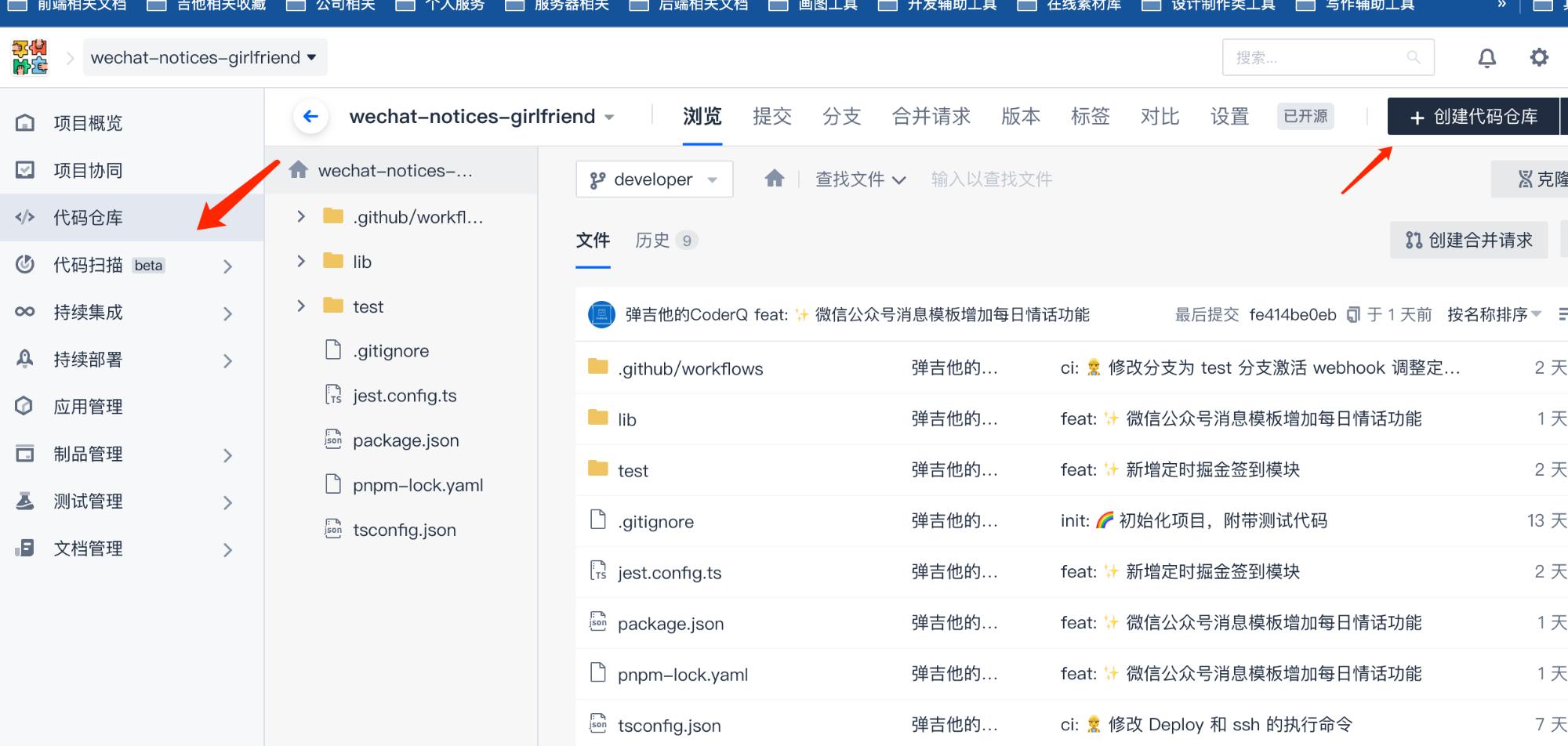
Task: Expand the 持续集成 sidebar submenu arrow
Action: coord(227,313)
